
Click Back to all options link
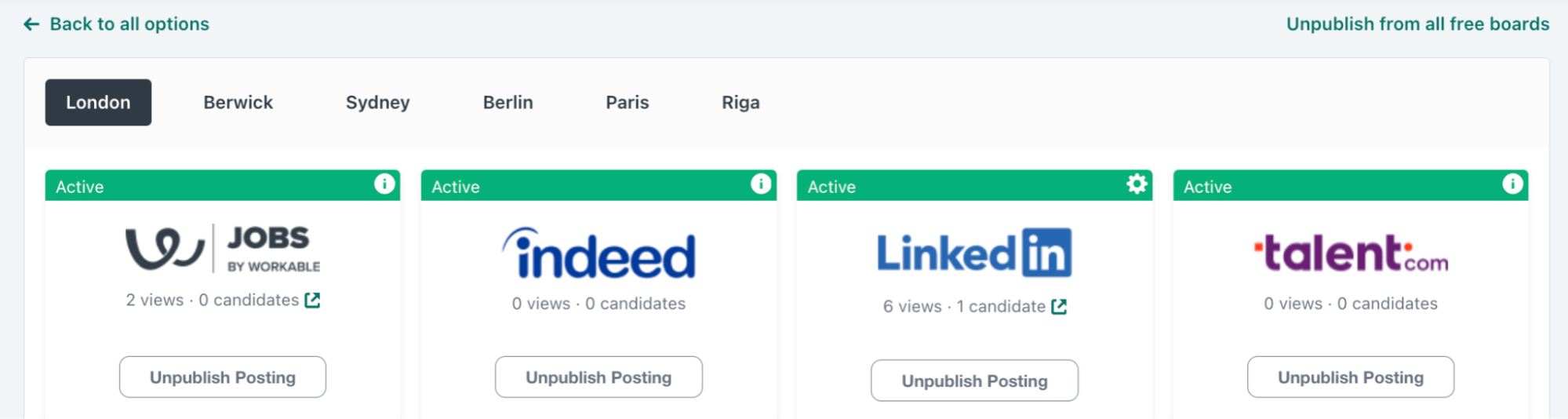[x=129, y=24]
